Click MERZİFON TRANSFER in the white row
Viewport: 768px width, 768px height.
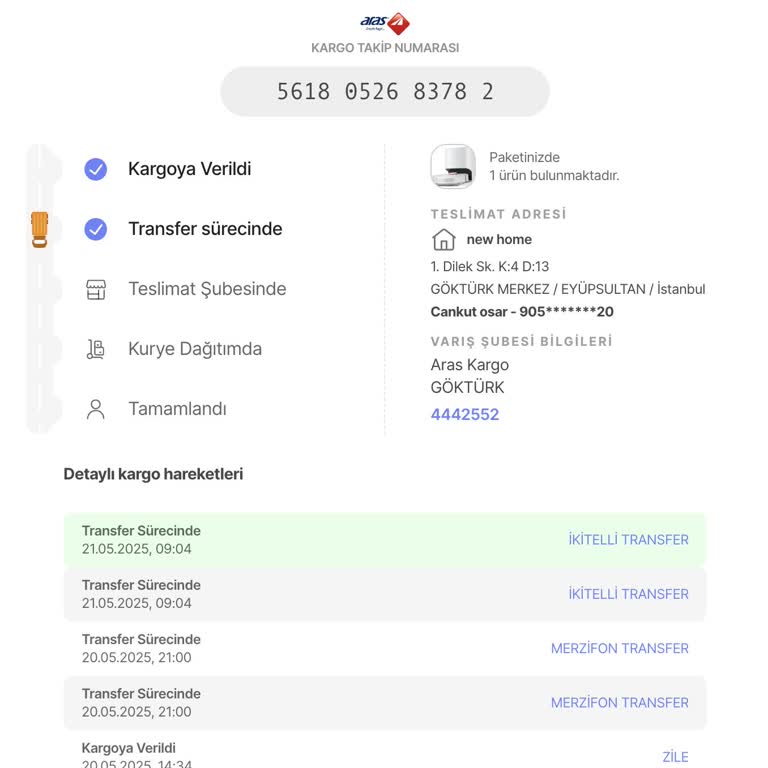pyautogui.click(x=620, y=648)
